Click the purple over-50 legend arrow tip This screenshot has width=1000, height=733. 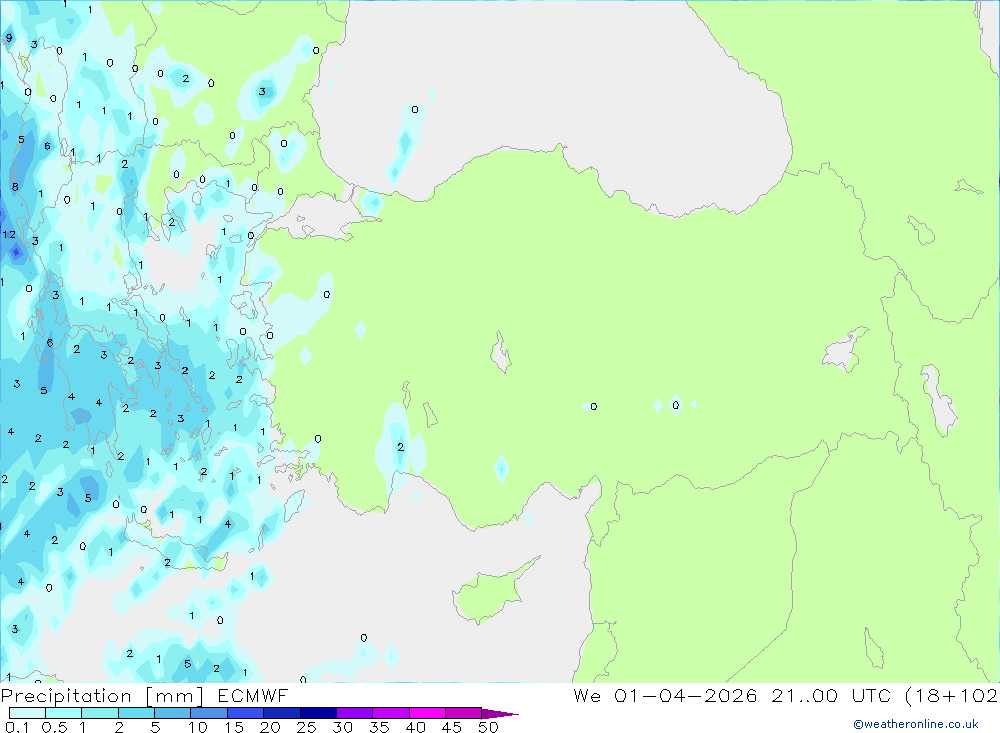tap(501, 714)
